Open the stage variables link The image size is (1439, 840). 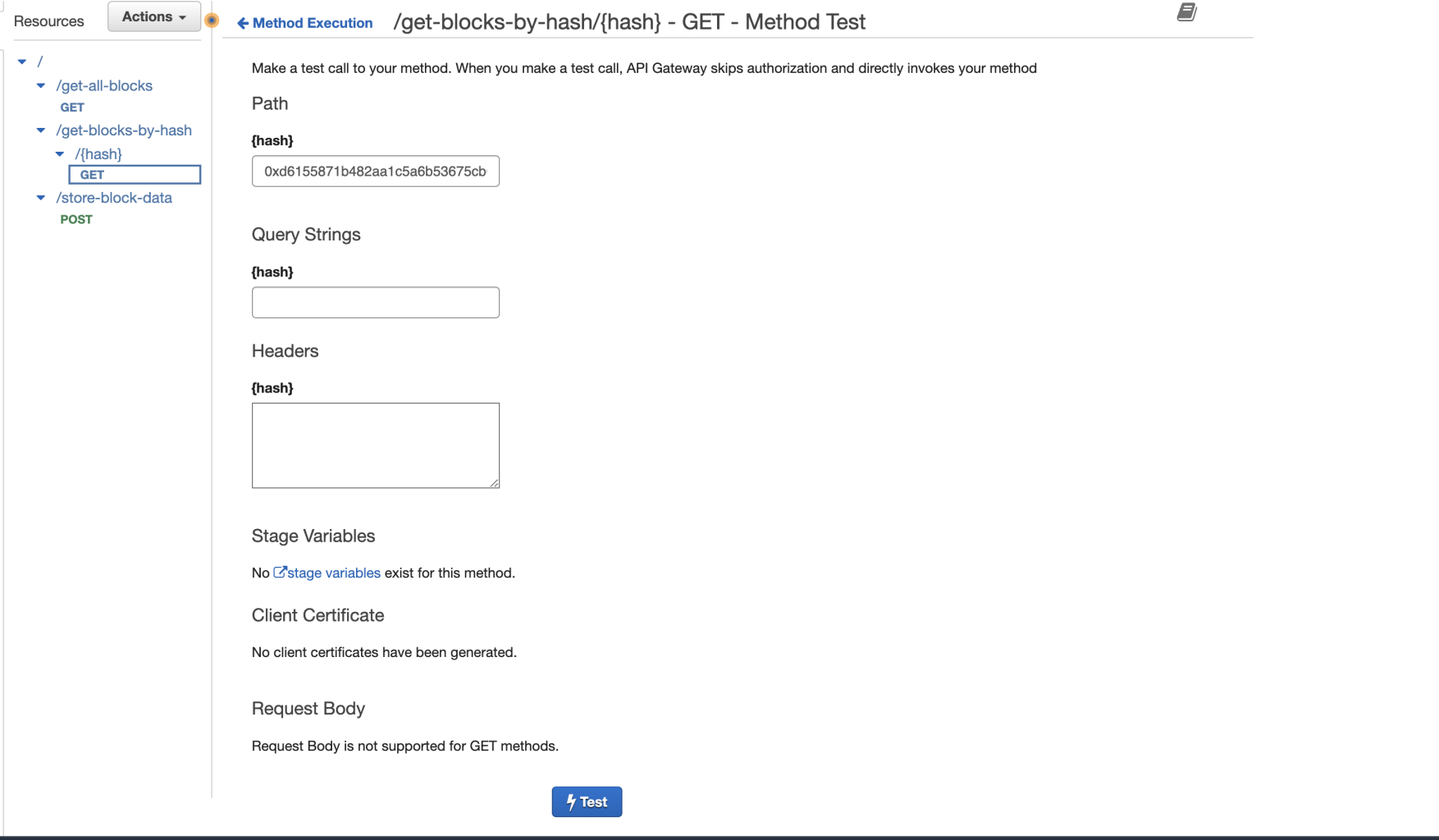[334, 573]
